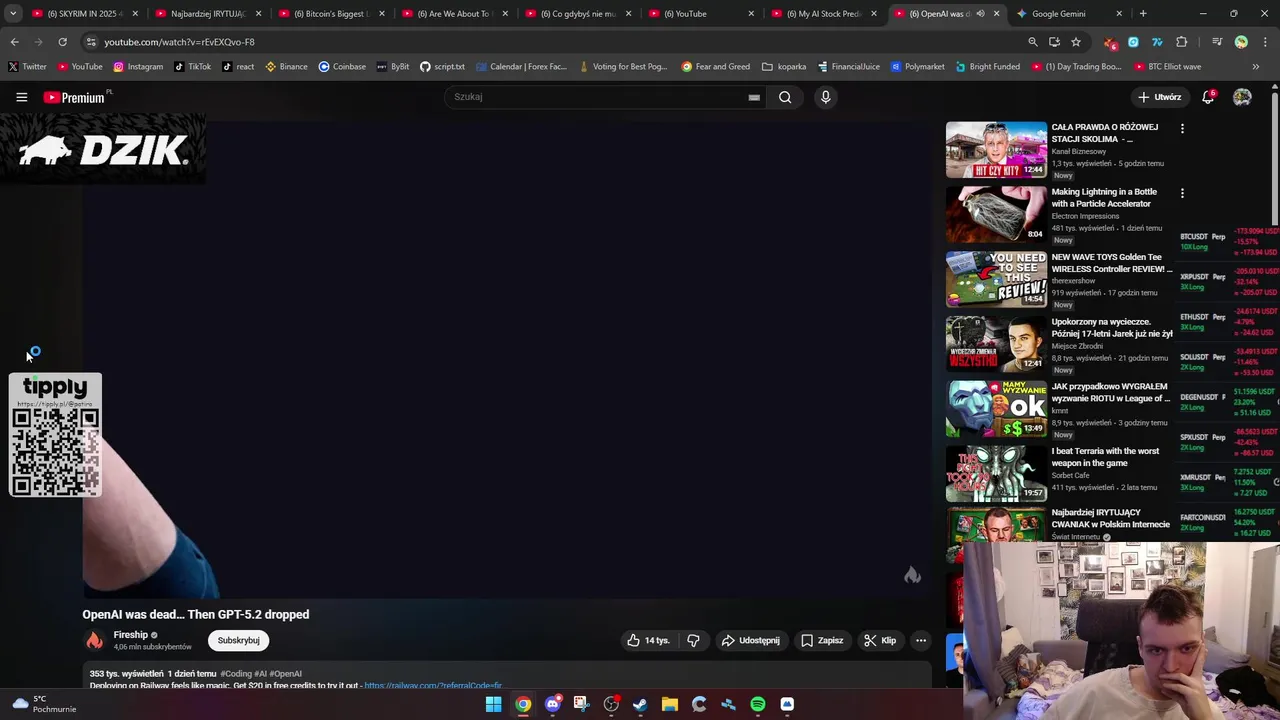
Task: Click the Udostępnij share button
Action: pyautogui.click(x=750, y=640)
